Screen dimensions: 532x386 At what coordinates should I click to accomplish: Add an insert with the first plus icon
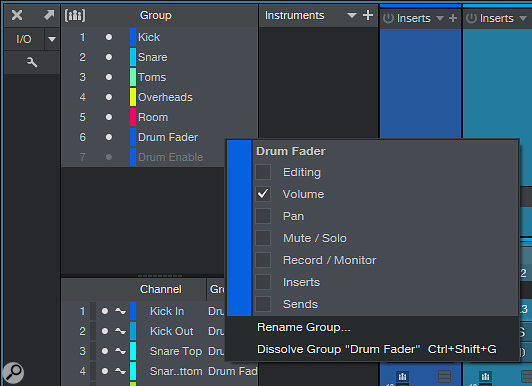(453, 18)
